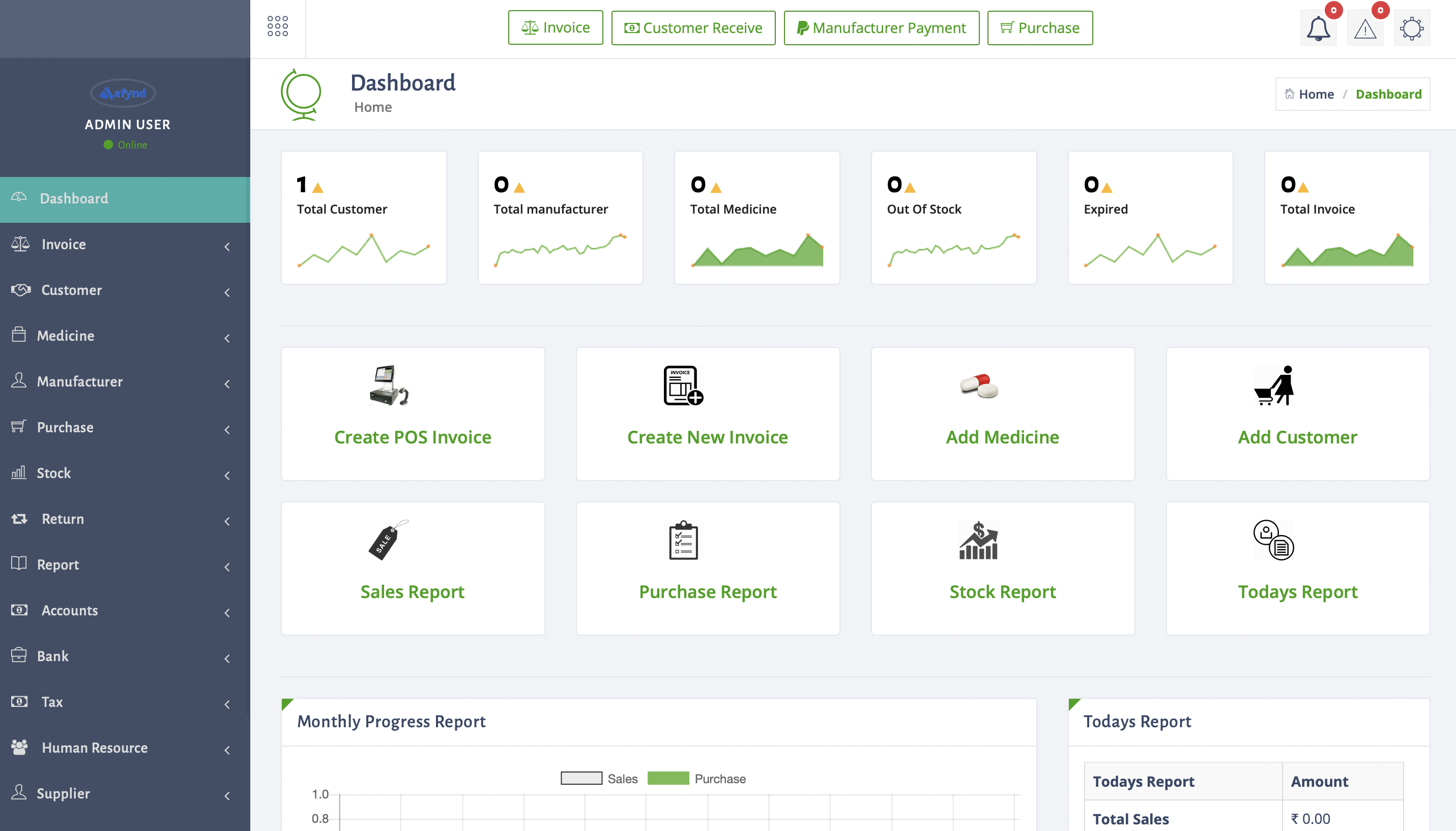Open the Accounts sidebar item

point(70,610)
